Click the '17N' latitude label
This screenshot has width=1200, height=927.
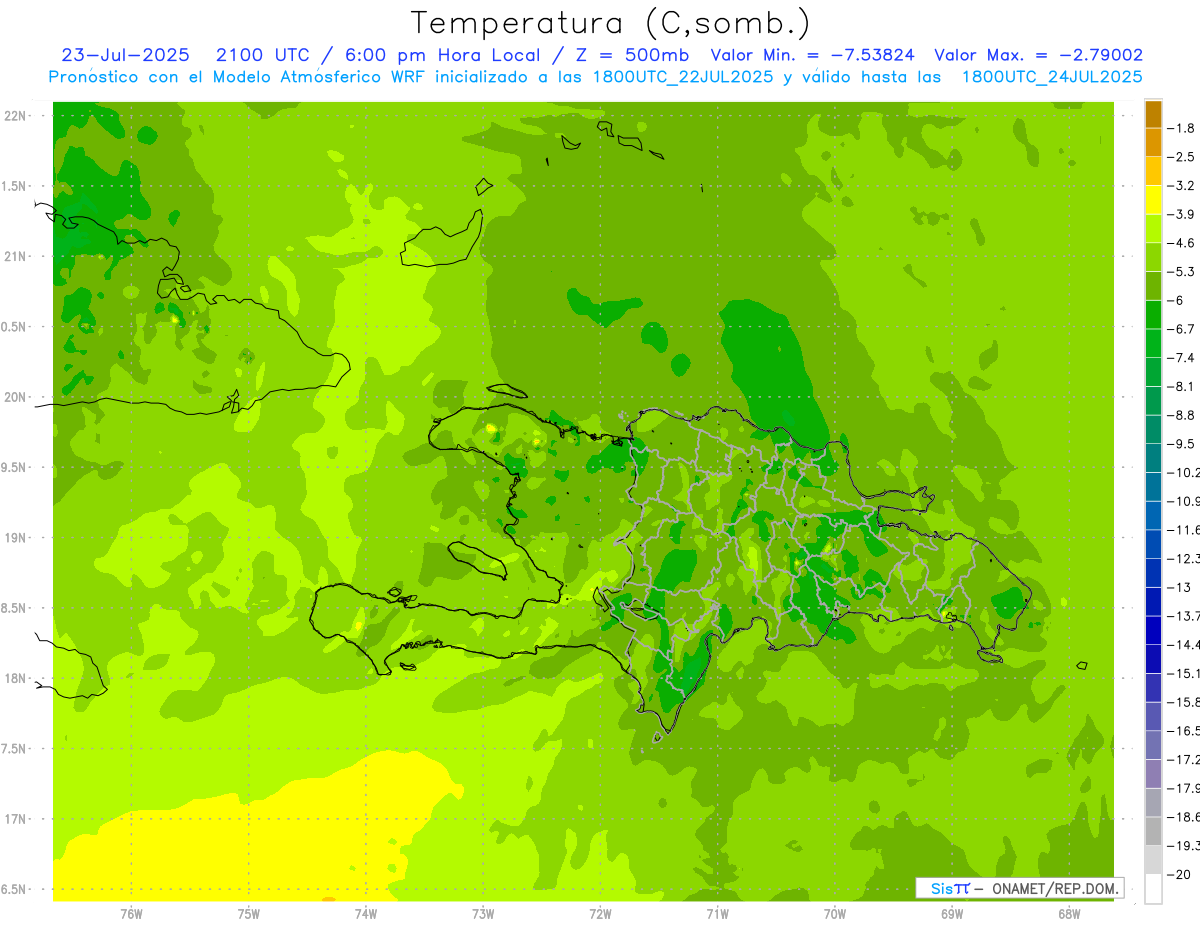click(x=14, y=819)
